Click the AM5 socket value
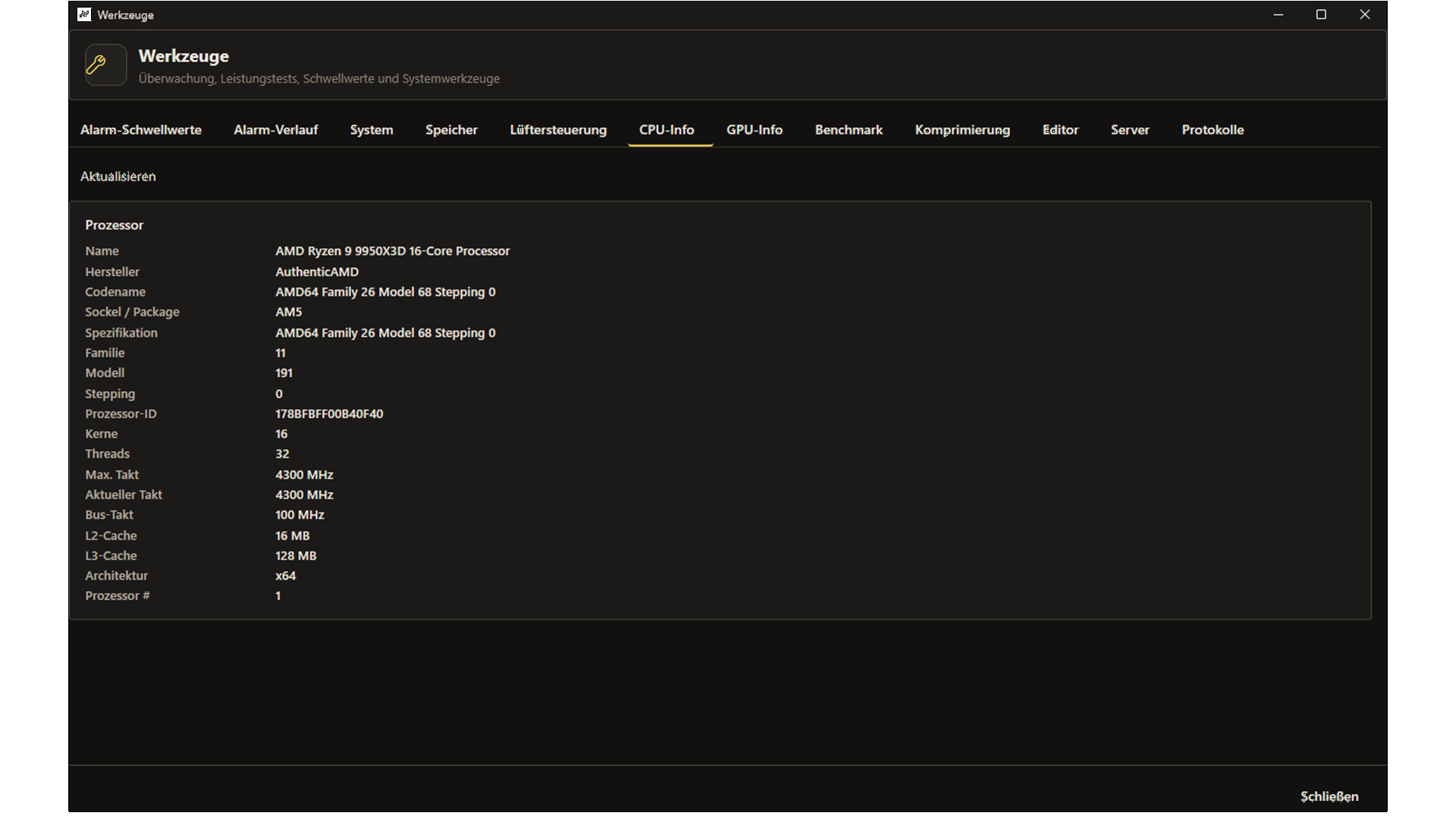Image resolution: width=1456 pixels, height=819 pixels. [288, 312]
